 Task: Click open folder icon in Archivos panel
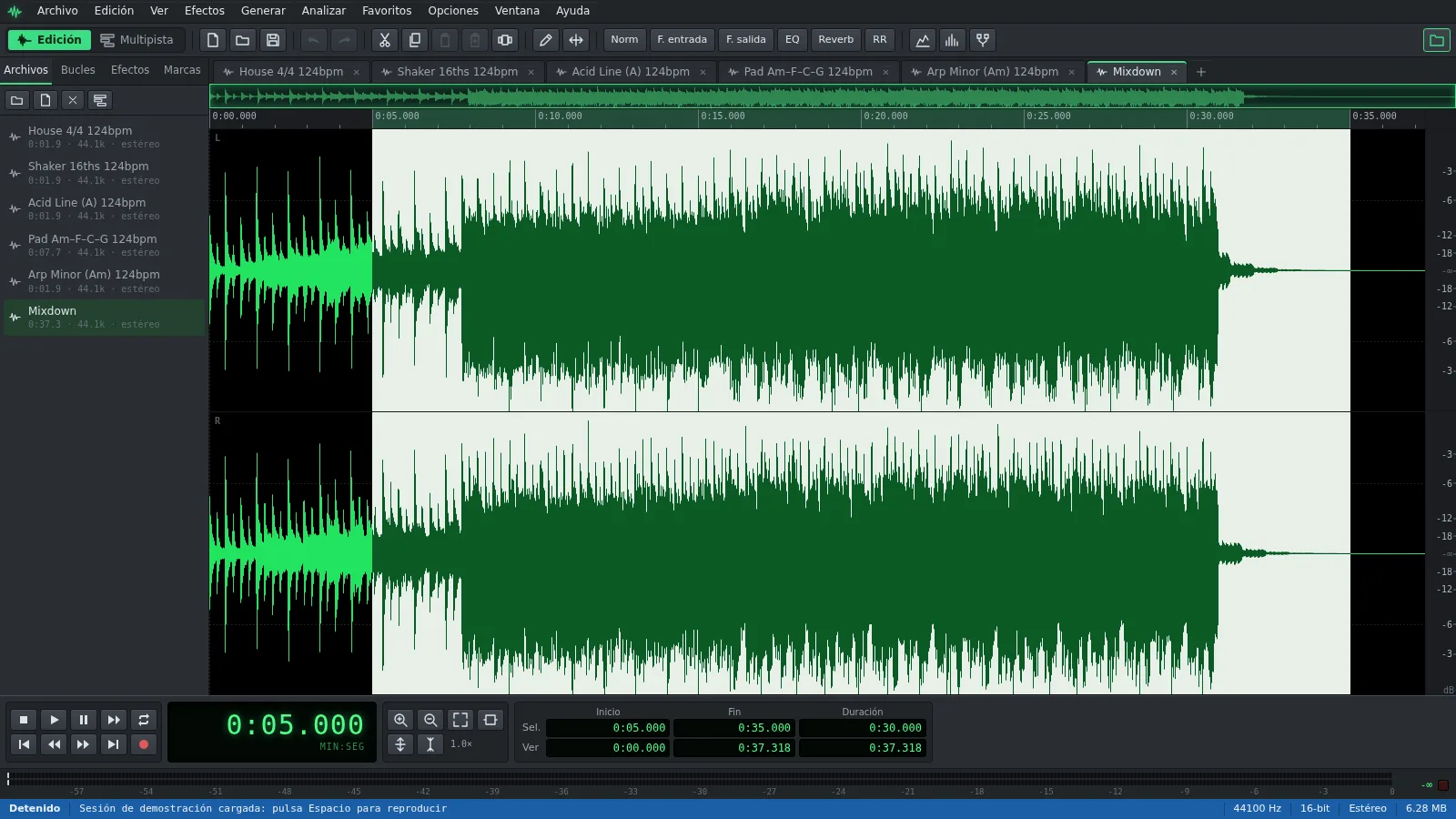(16, 100)
